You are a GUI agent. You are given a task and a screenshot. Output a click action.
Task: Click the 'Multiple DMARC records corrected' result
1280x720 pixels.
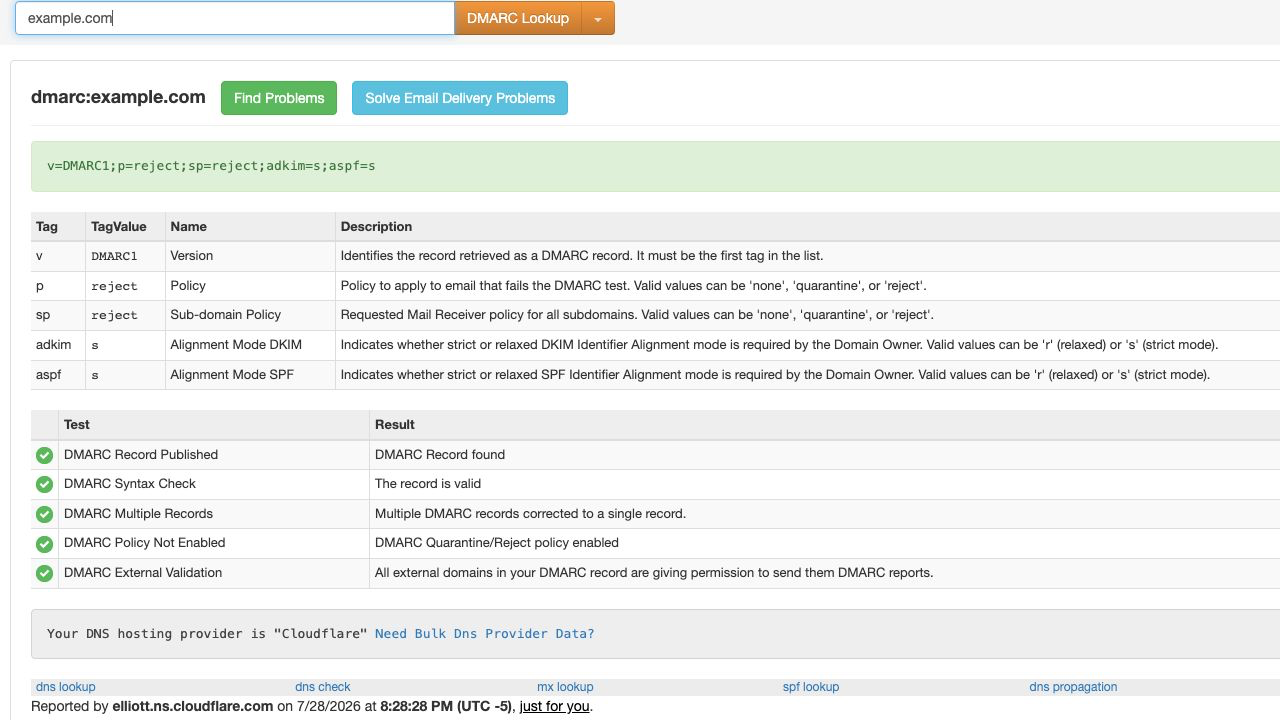(x=530, y=514)
